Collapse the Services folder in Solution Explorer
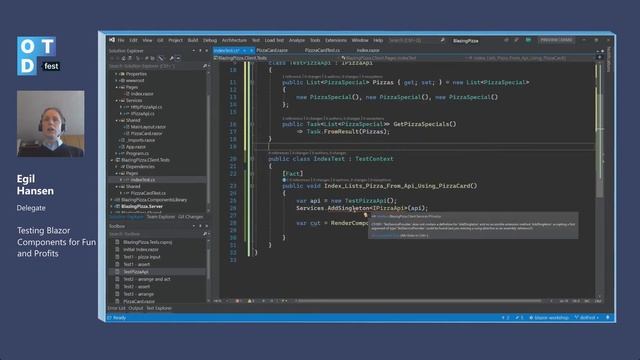The height and width of the screenshot is (360, 640). (116, 100)
